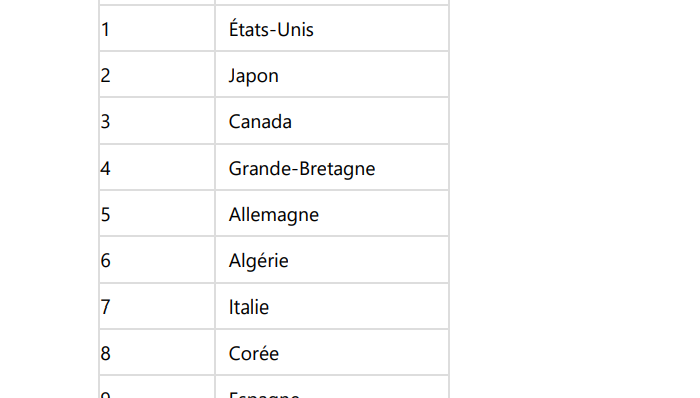Select the Algérie cell
700x398 pixels.
[x=332, y=260]
